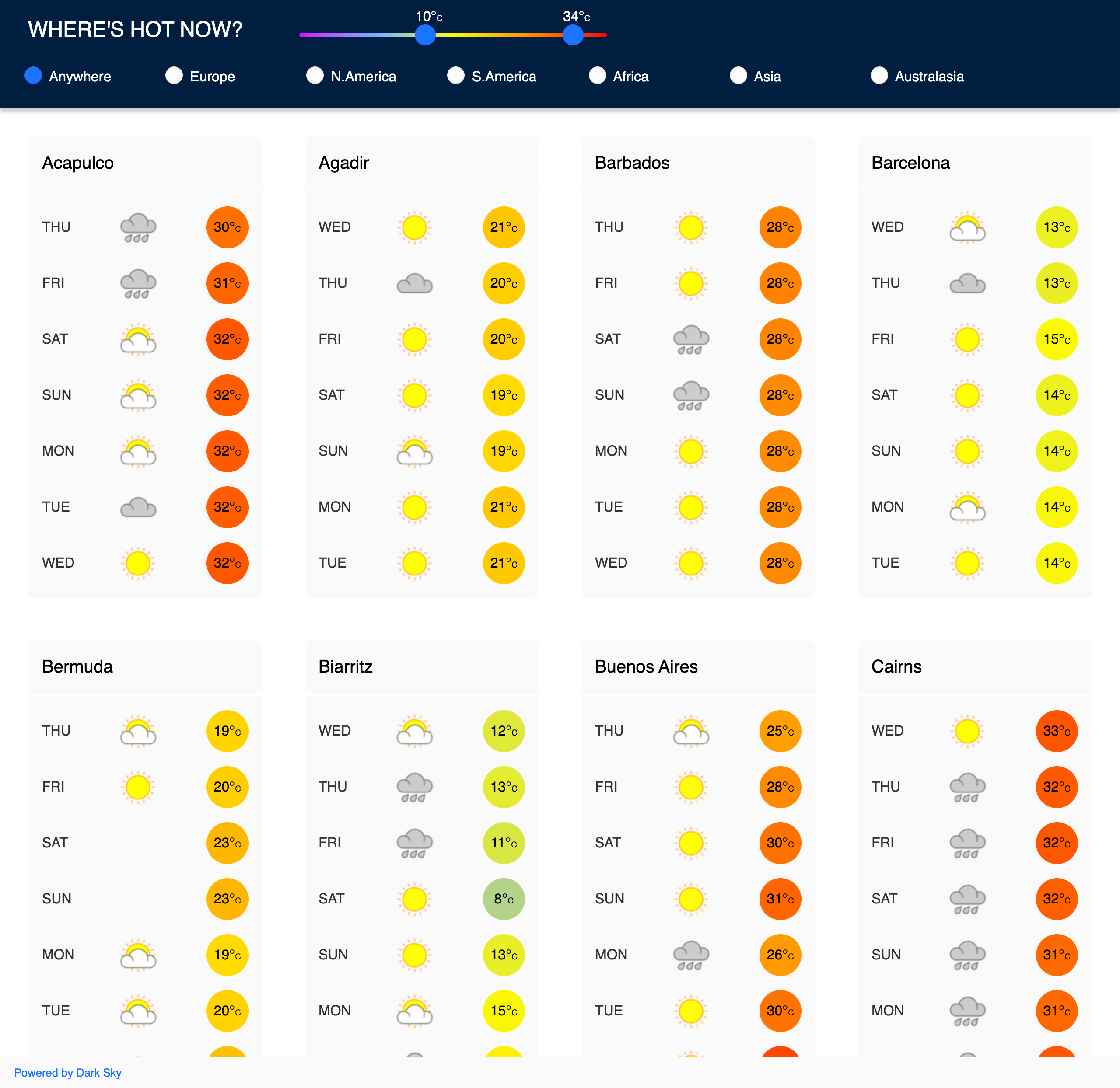Click Bermuda SAT 23°c temperature badge
This screenshot has width=1120, height=1088.
pyautogui.click(x=227, y=843)
